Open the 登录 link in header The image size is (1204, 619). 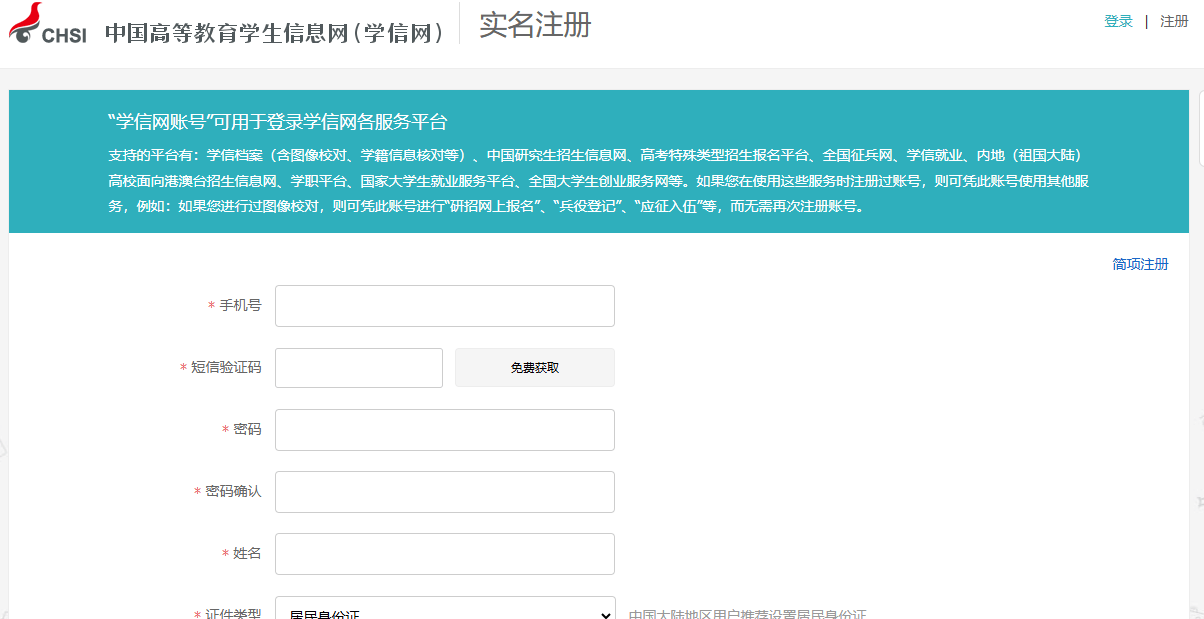coord(1118,21)
